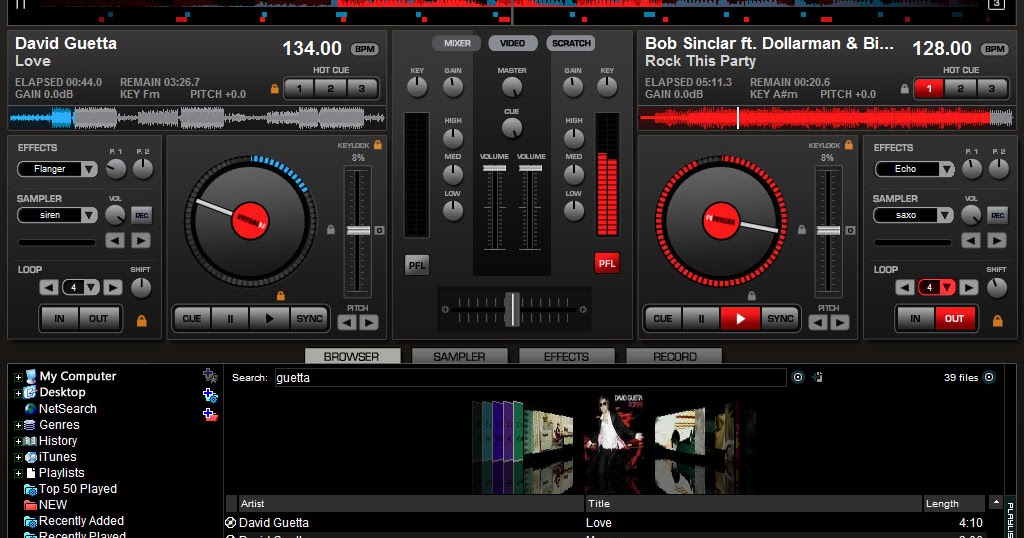
Task: Toggle left deck smart loop lock
Action: pyautogui.click(x=141, y=321)
